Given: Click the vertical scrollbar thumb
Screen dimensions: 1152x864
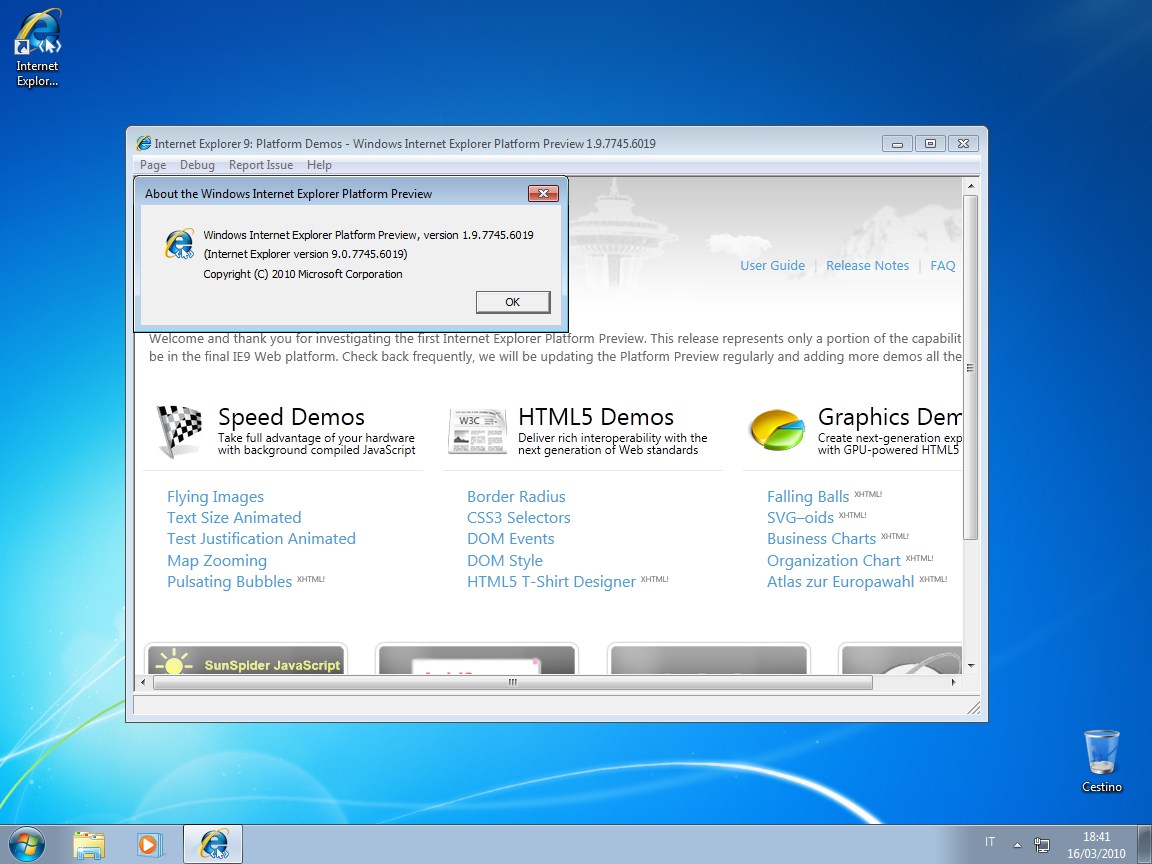Looking at the screenshot, I should [971, 367].
